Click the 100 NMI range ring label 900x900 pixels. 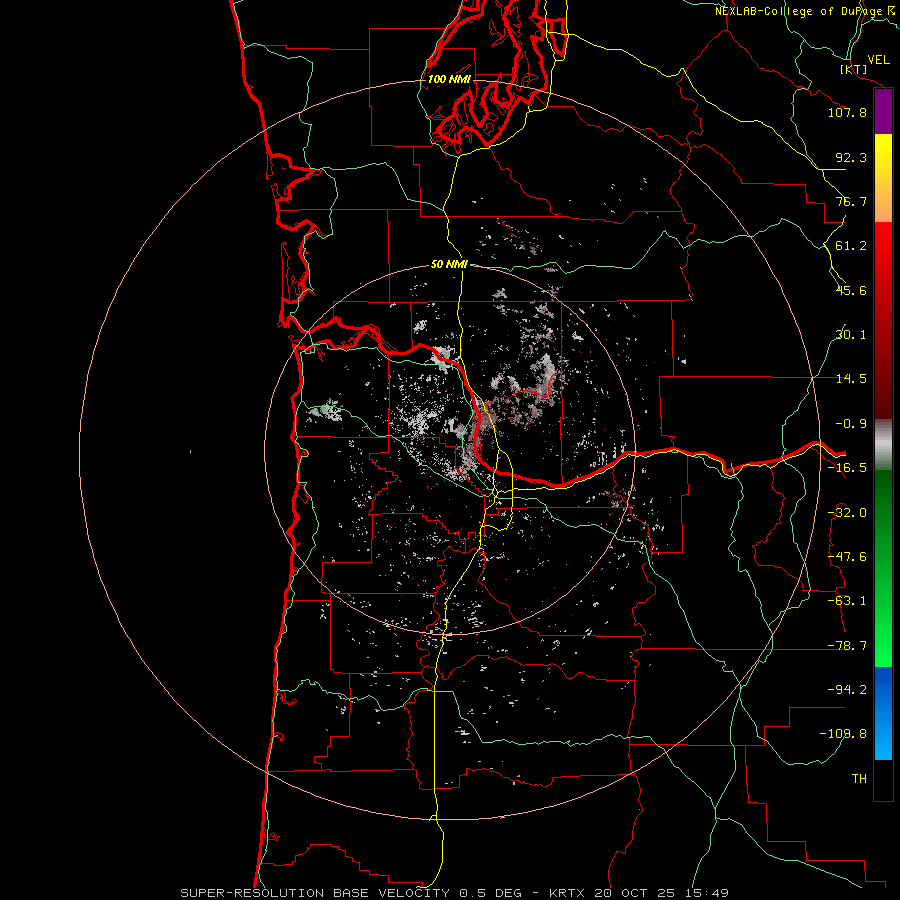point(449,79)
